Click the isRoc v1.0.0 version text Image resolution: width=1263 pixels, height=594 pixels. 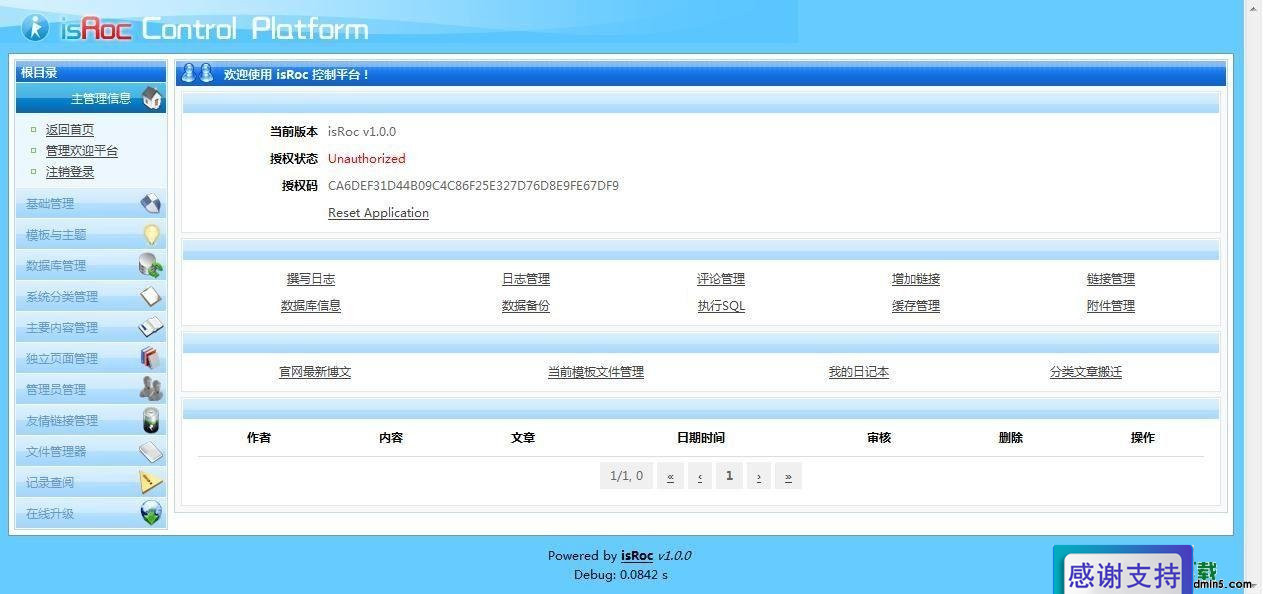362,132
